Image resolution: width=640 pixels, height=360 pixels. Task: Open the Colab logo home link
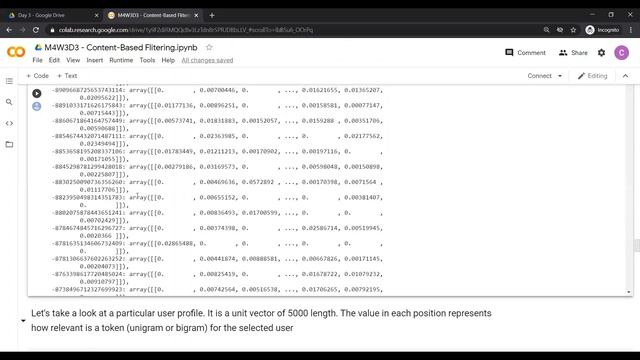point(16,52)
